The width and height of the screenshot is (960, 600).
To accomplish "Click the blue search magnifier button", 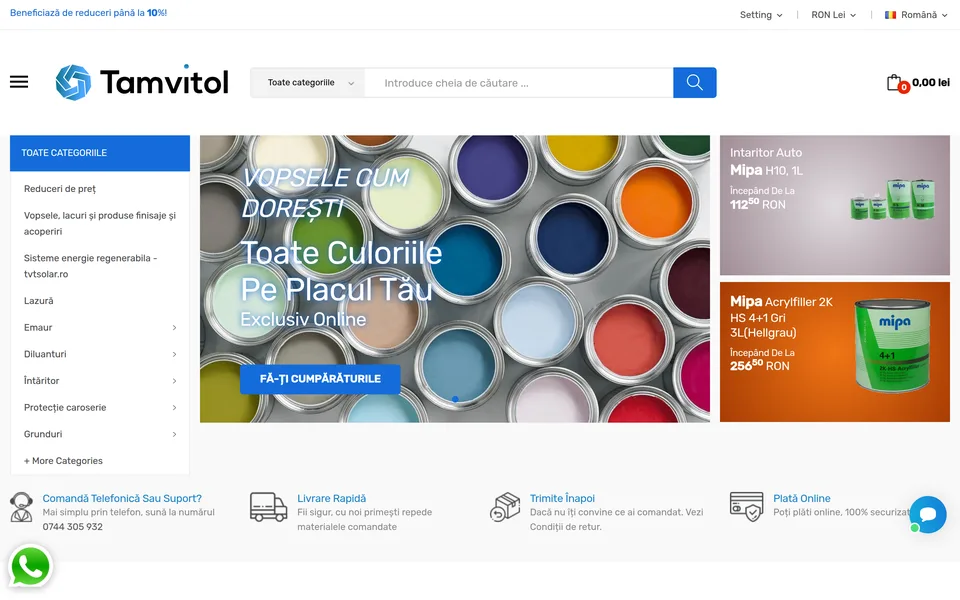I will tap(694, 83).
